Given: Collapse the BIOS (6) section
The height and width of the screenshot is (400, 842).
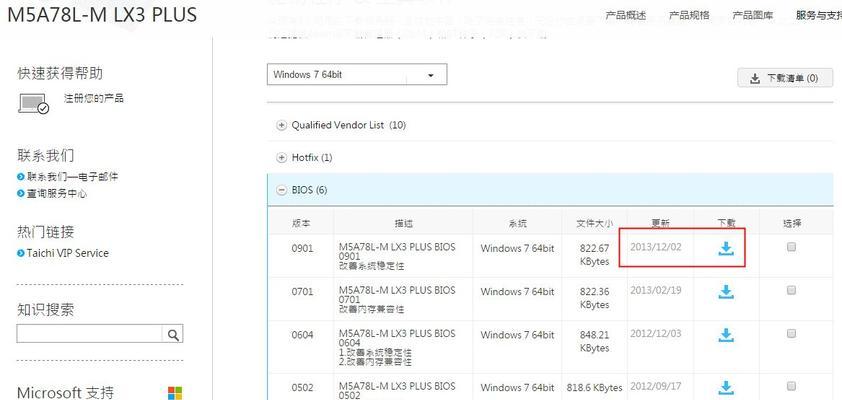Looking at the screenshot, I should click(x=281, y=190).
